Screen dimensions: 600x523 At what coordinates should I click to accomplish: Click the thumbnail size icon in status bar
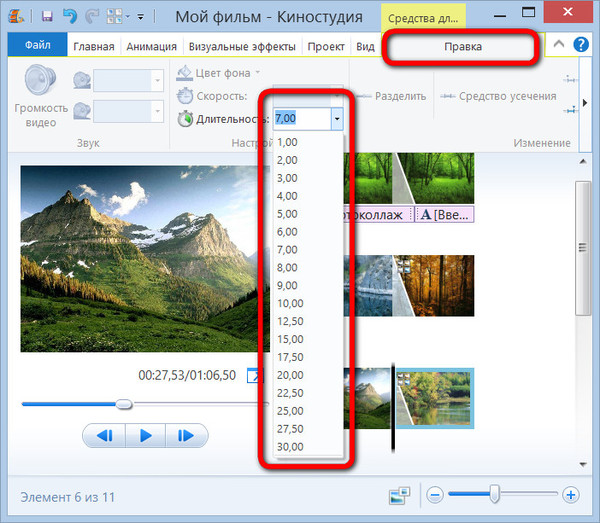pos(399,495)
